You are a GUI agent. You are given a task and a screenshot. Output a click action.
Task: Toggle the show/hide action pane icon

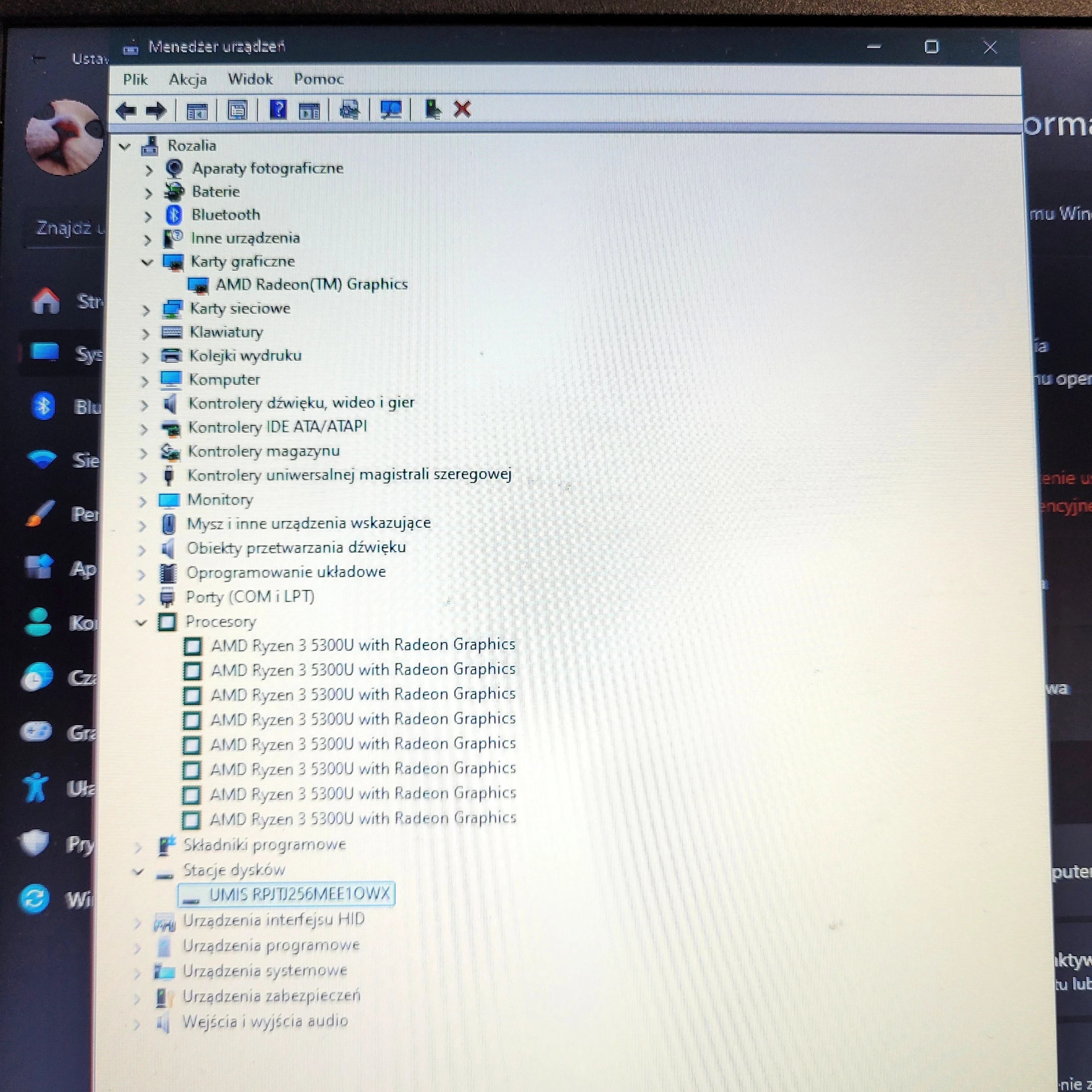coord(309,111)
